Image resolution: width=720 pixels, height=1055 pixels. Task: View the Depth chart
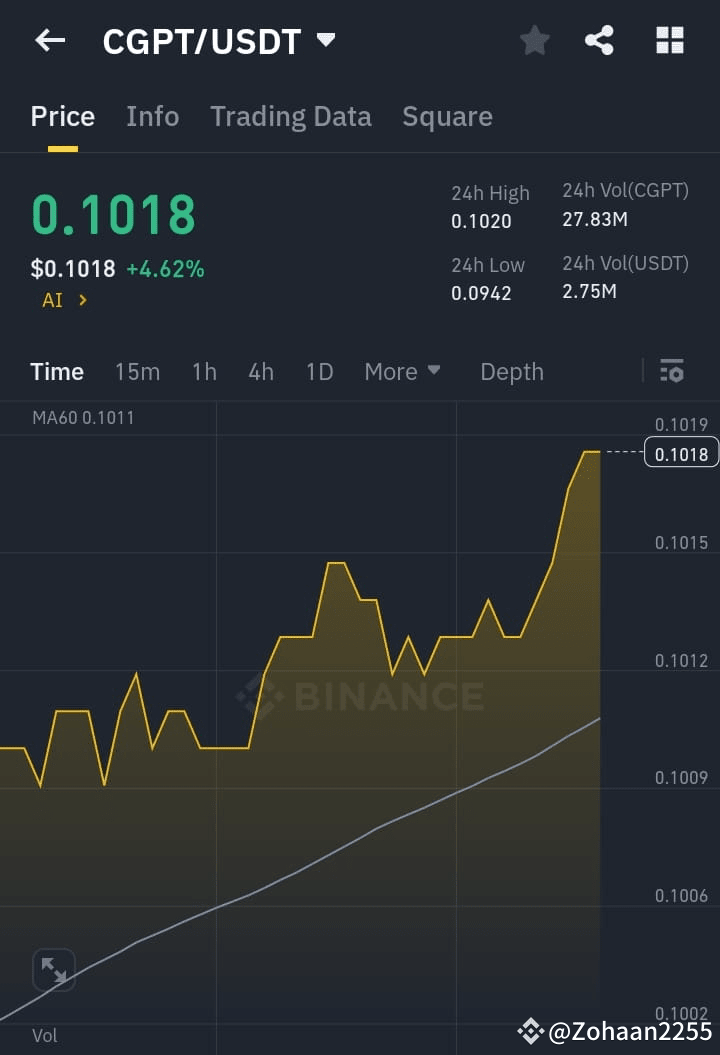[512, 371]
